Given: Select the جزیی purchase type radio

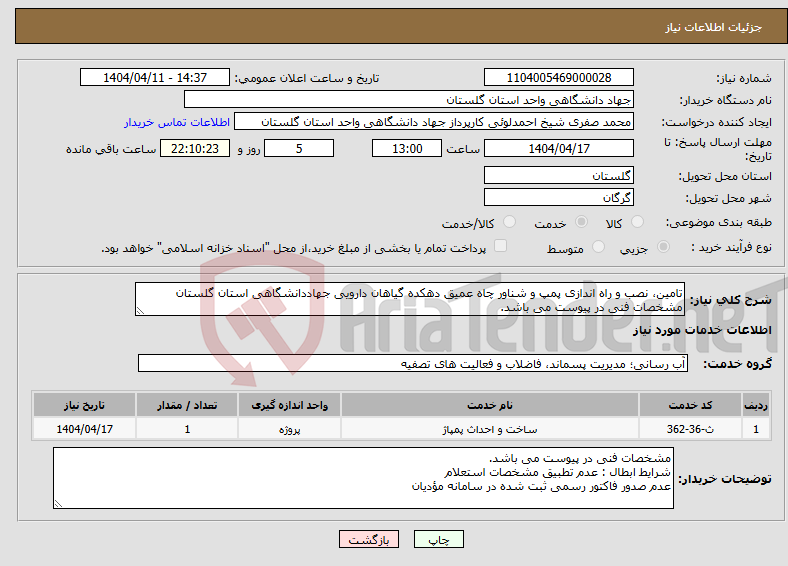Looking at the screenshot, I should [x=663, y=246].
